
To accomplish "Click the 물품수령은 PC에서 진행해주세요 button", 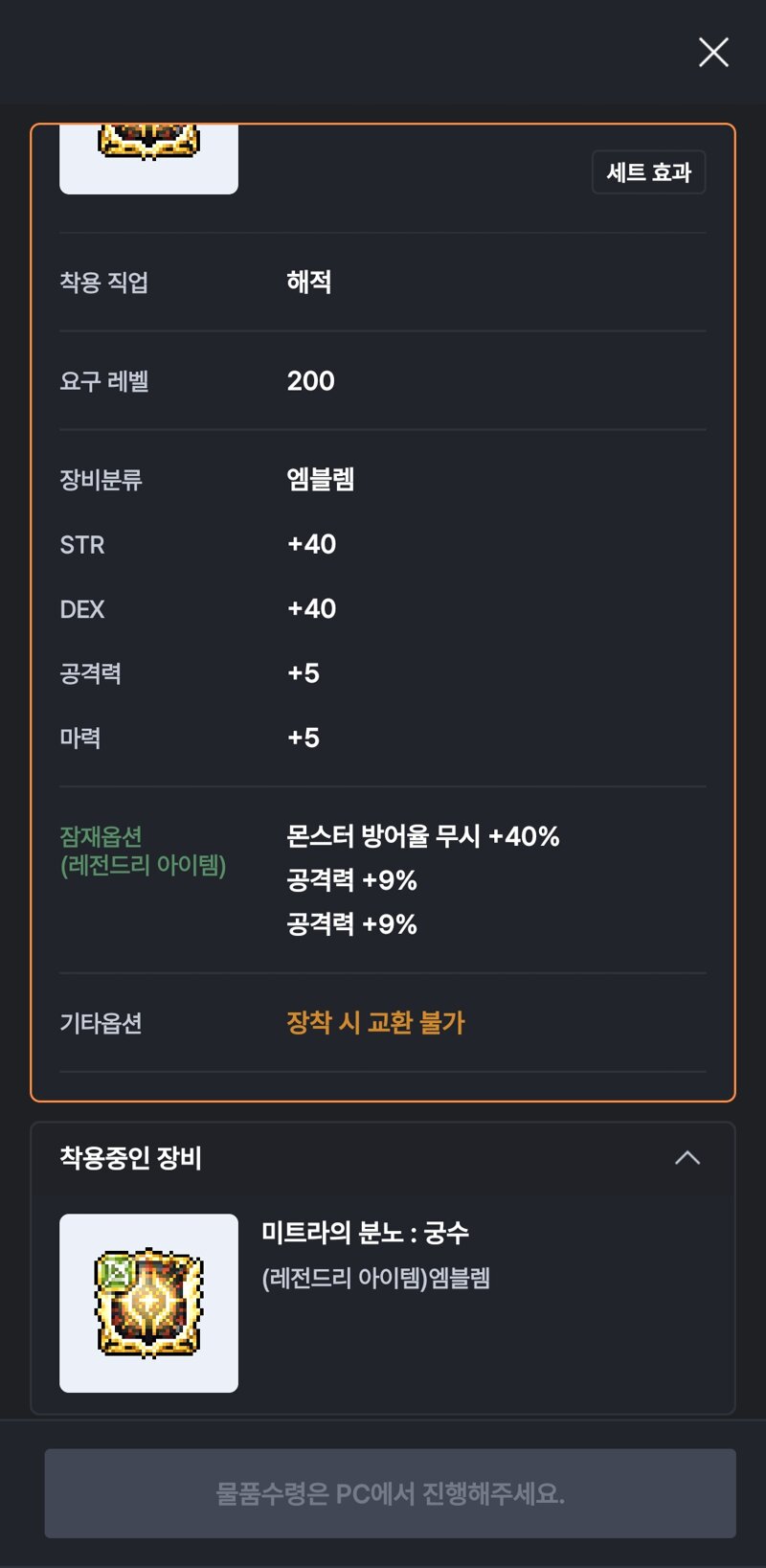I will (x=390, y=1493).
